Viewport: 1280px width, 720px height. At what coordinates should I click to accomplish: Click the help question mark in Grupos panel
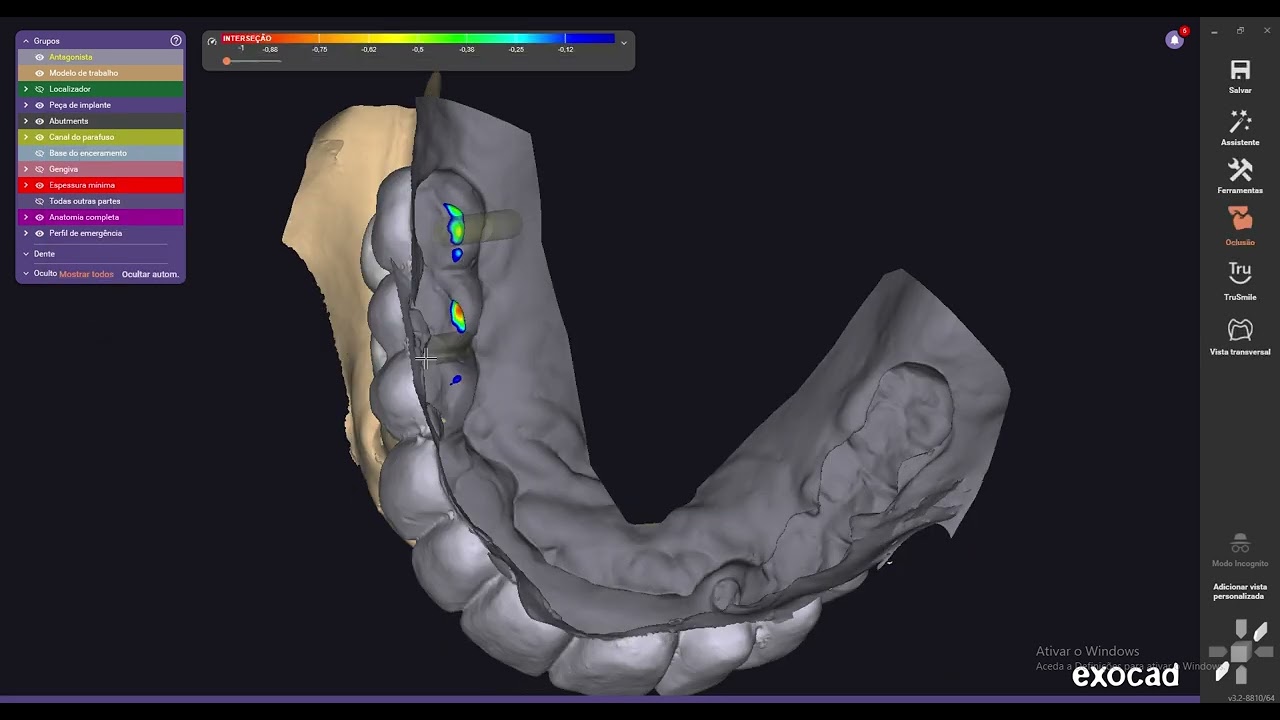tap(176, 41)
